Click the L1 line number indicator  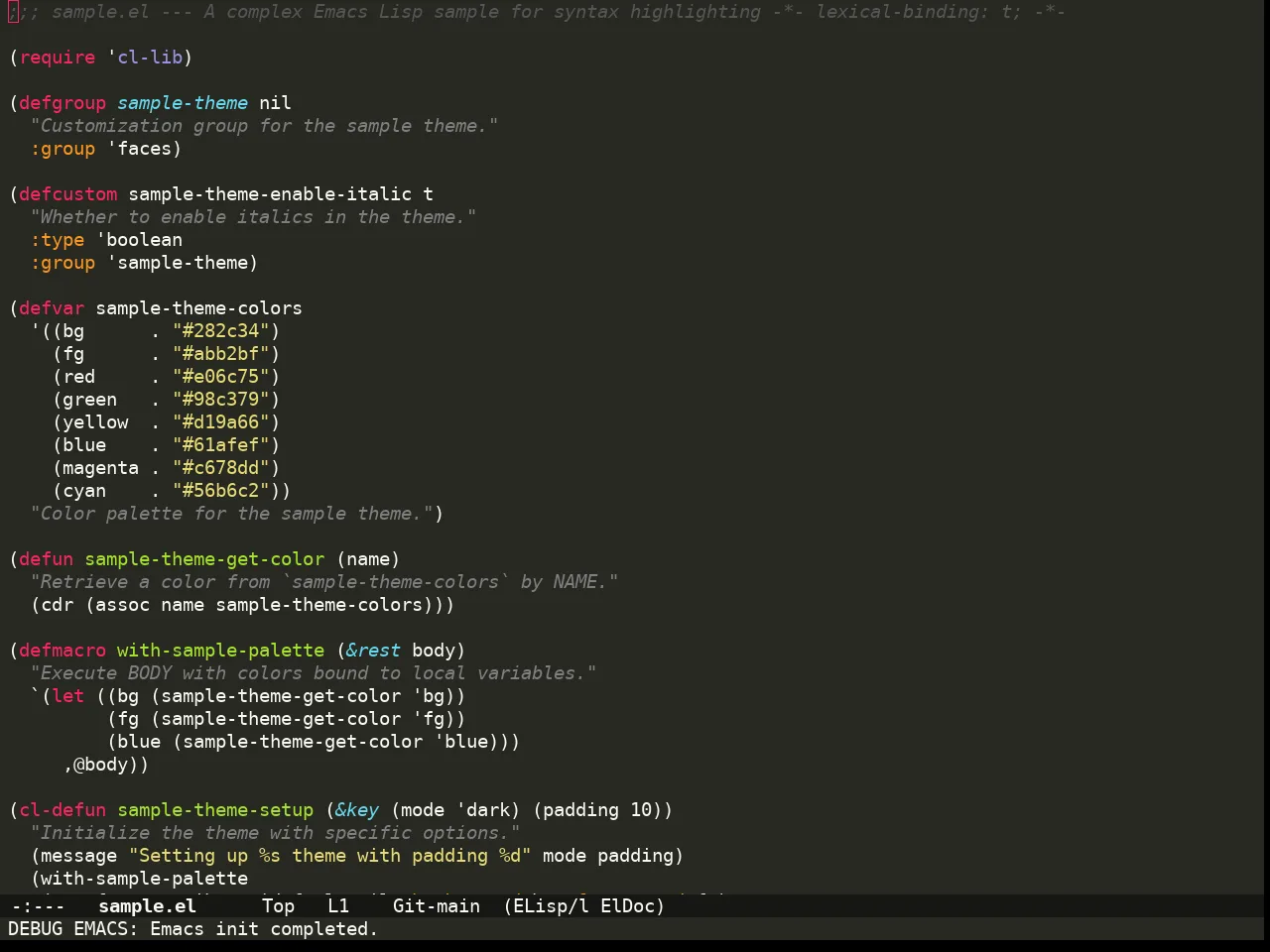[338, 905]
